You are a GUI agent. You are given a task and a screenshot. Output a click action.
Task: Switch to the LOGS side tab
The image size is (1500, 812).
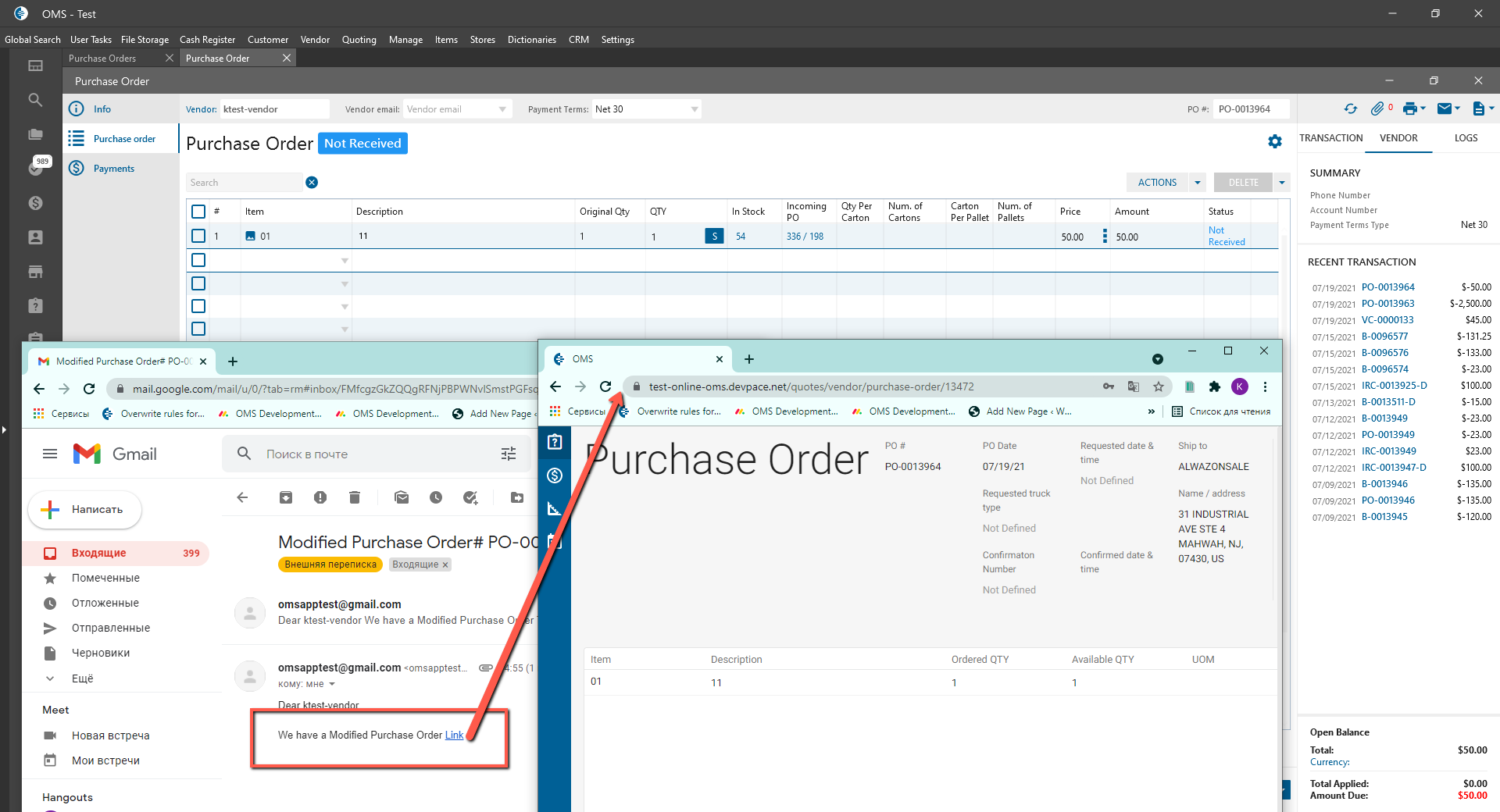[1466, 138]
